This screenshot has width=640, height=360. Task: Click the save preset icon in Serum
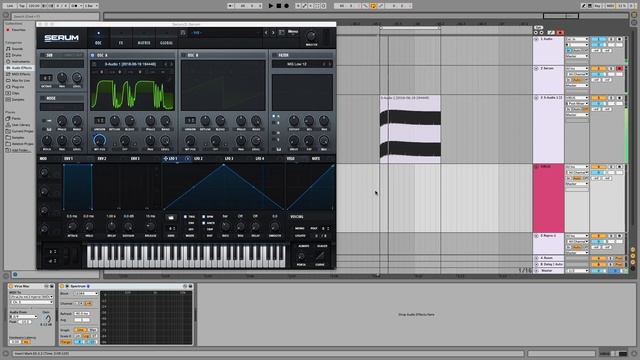pos(183,33)
